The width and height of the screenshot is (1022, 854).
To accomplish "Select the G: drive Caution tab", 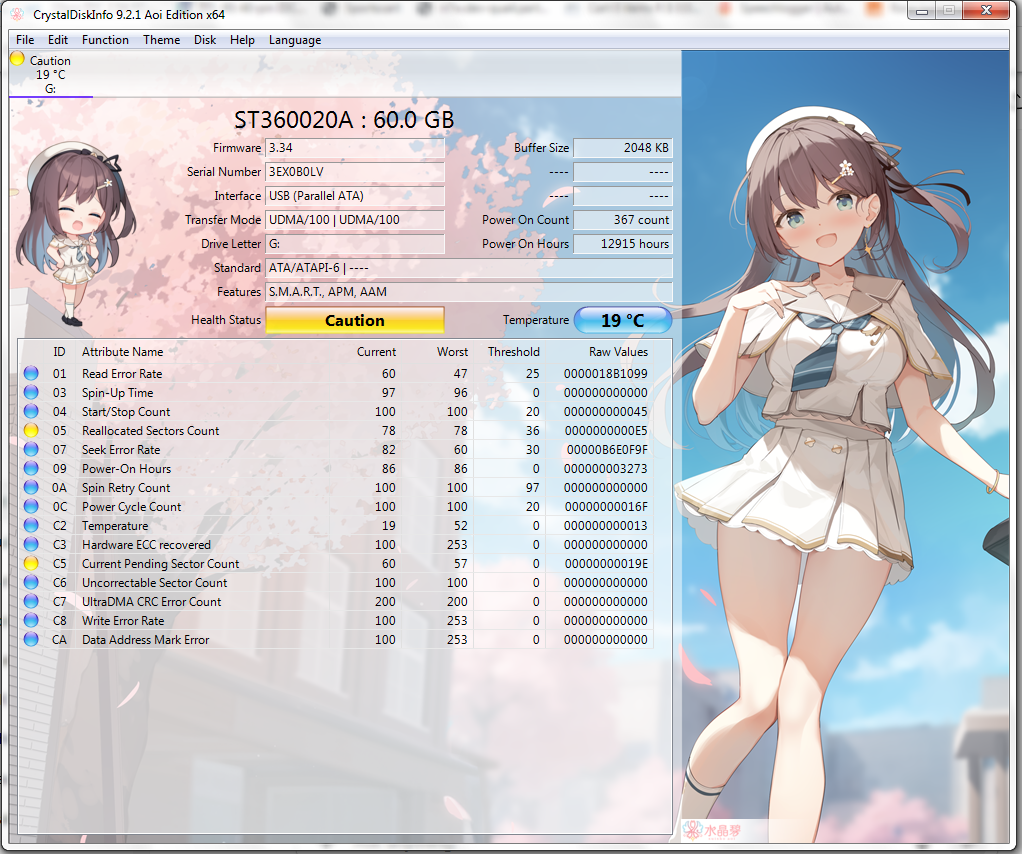I will tap(51, 74).
